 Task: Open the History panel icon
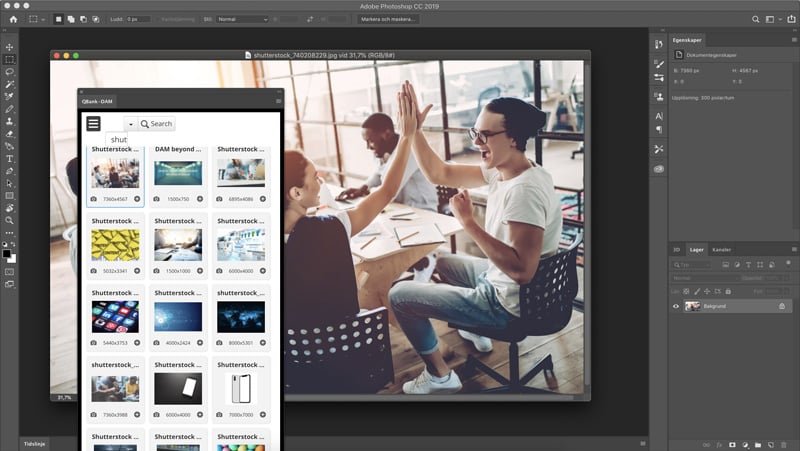click(659, 44)
